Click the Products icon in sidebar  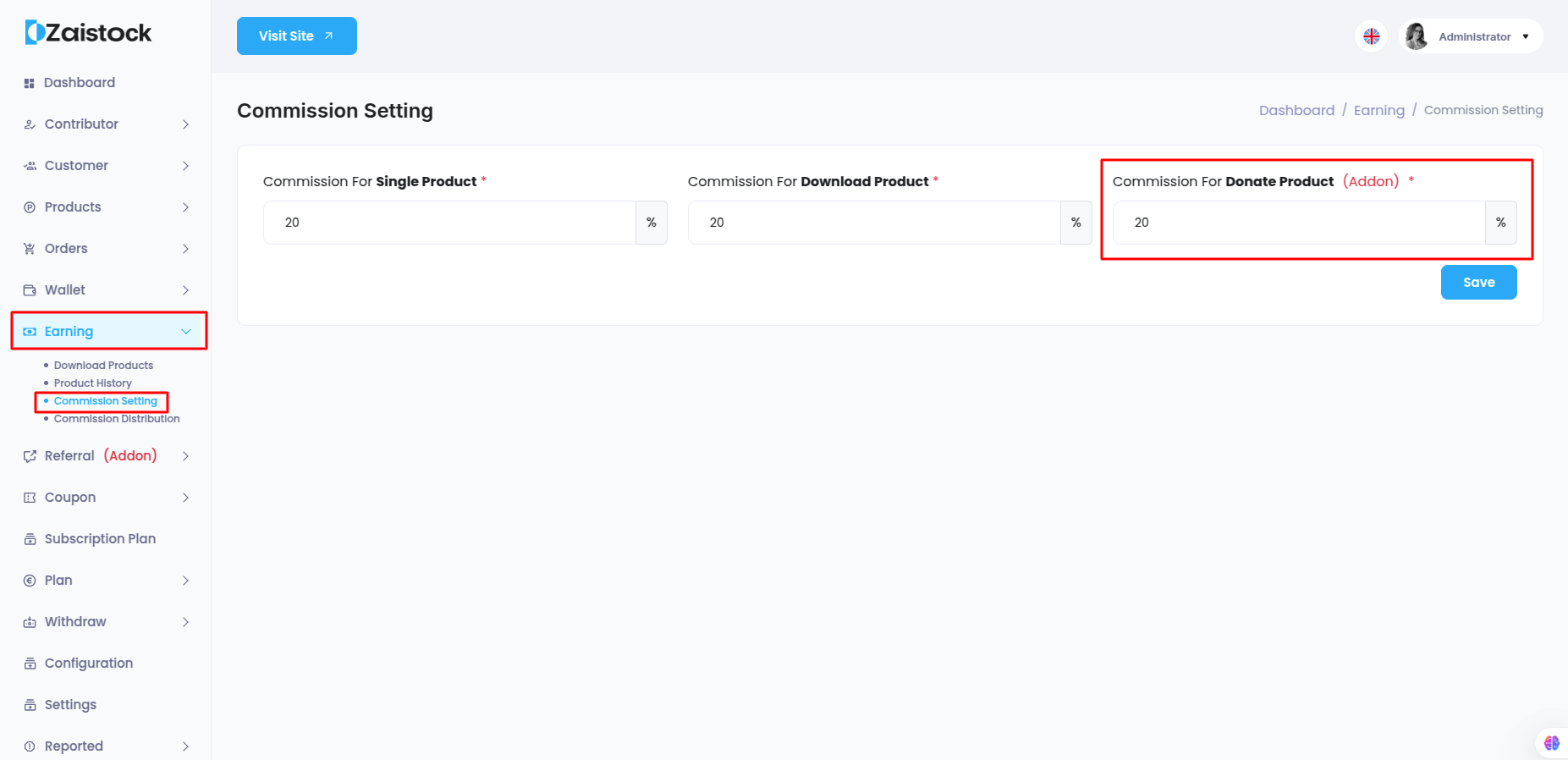pyautogui.click(x=30, y=207)
